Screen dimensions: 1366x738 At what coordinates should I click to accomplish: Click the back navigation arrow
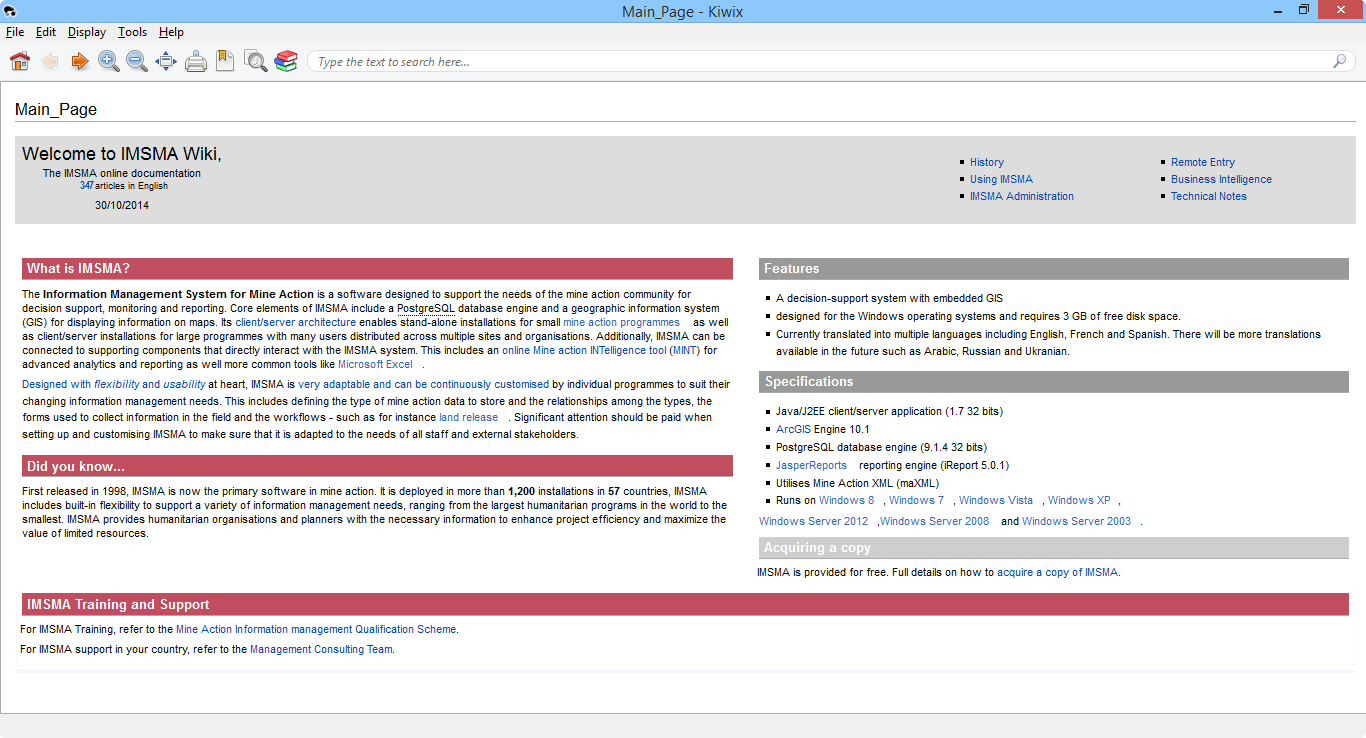[50, 62]
